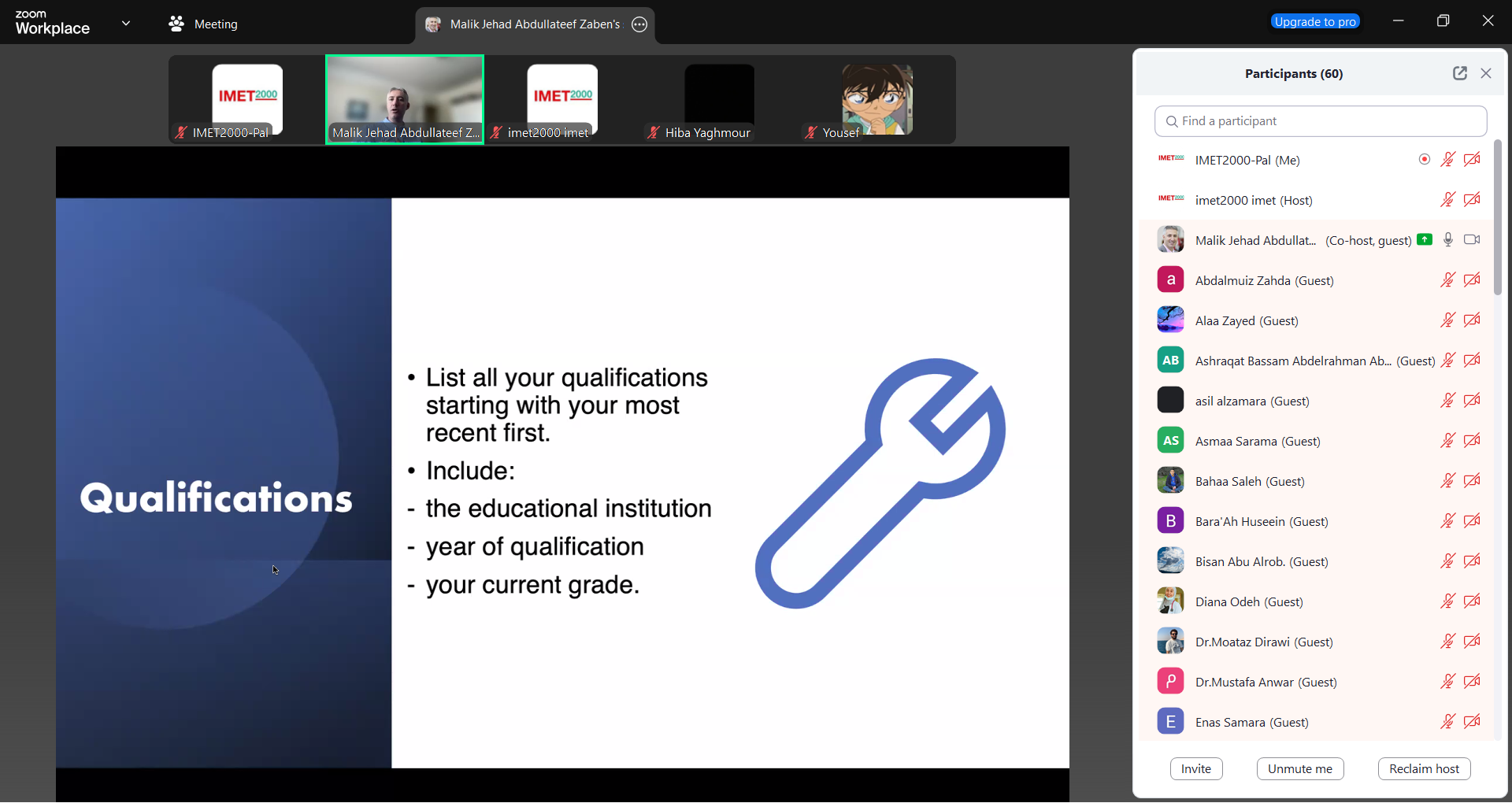The width and height of the screenshot is (1512, 803).
Task: Open the more options ellipsis icon
Action: click(639, 24)
